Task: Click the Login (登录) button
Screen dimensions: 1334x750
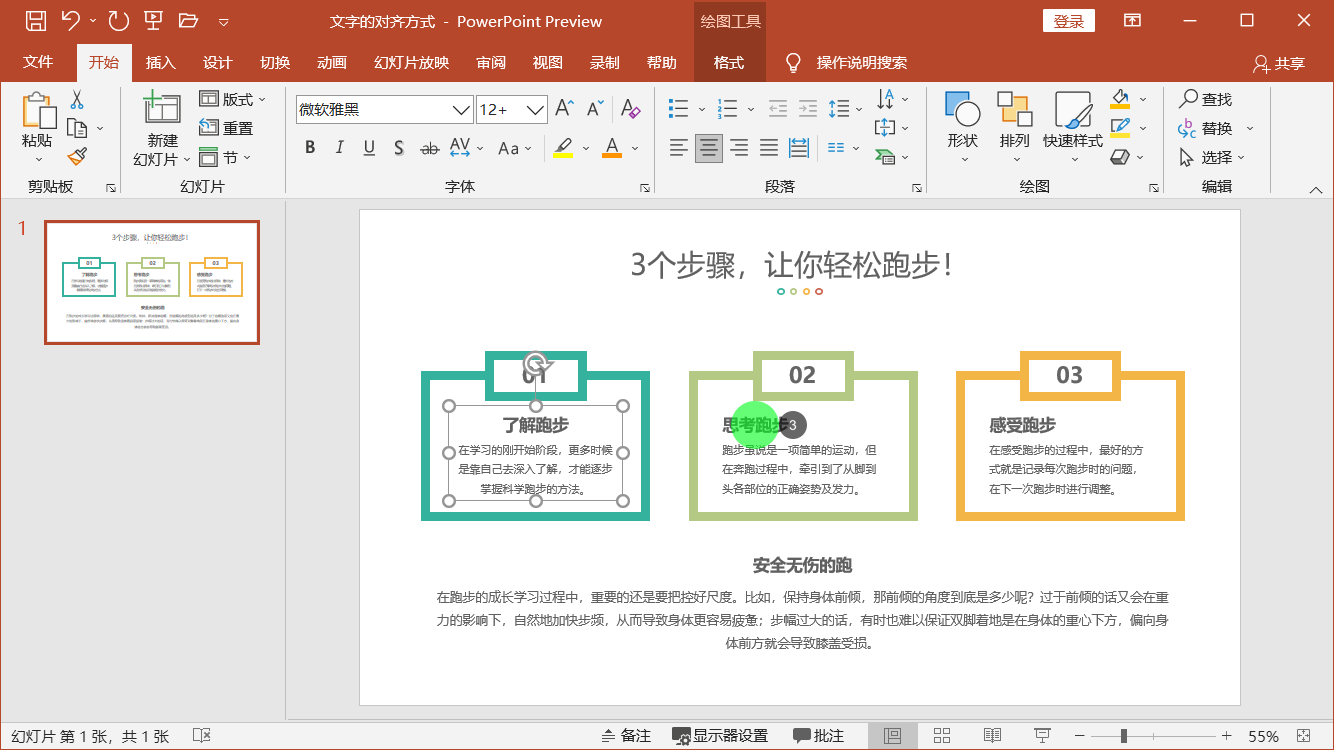Action: [x=1069, y=21]
